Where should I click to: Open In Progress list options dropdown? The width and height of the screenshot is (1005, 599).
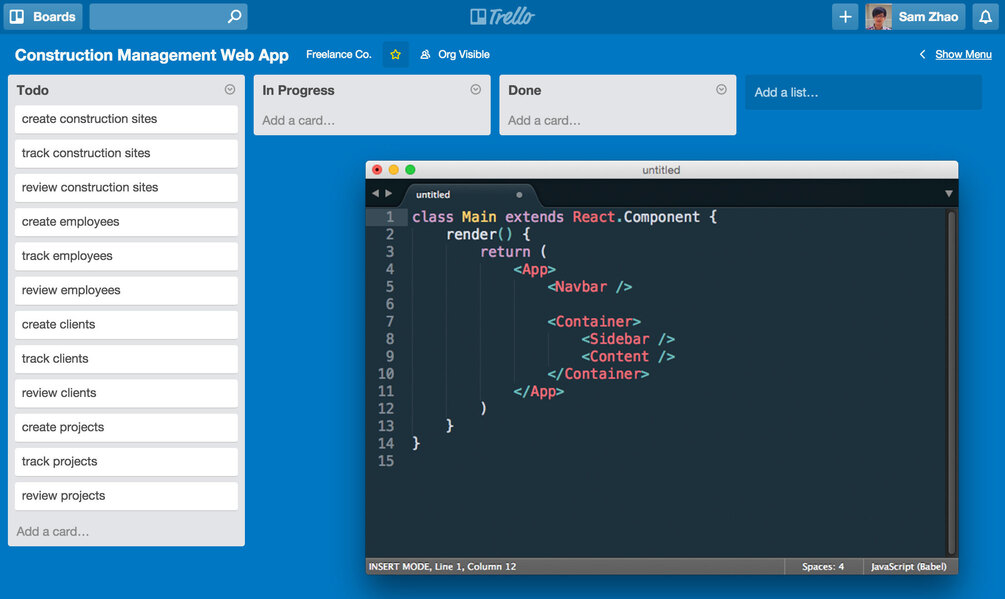pos(476,90)
